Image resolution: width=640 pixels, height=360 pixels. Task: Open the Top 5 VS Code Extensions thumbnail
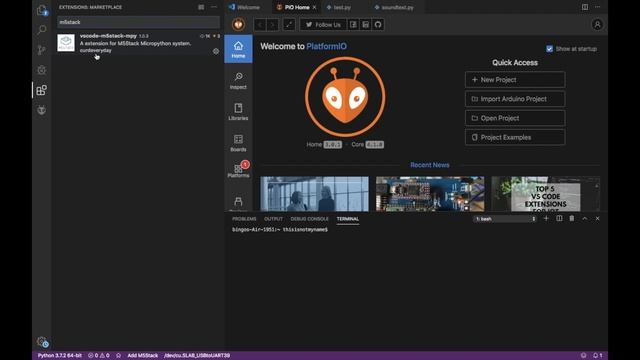point(546,194)
